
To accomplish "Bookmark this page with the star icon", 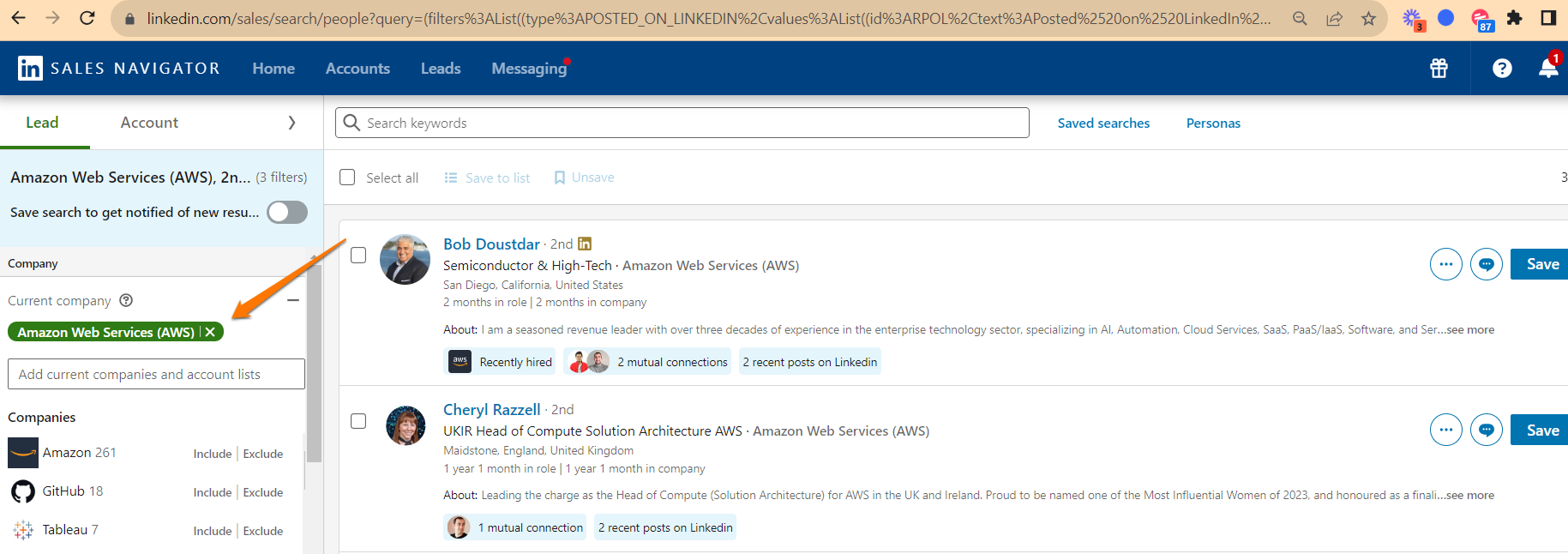I will (x=1368, y=18).
